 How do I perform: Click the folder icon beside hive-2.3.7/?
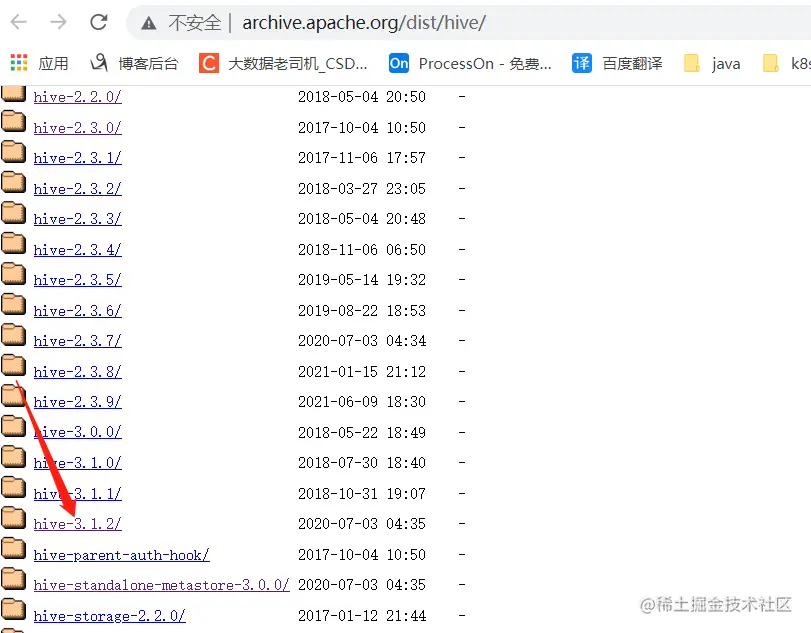pos(13,335)
